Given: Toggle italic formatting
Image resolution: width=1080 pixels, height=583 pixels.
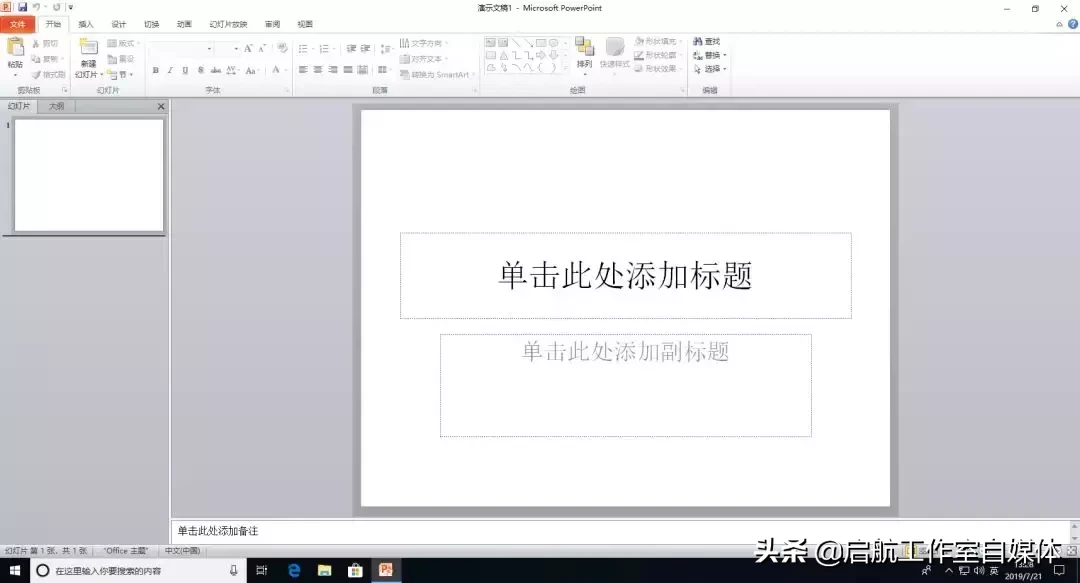Looking at the screenshot, I should pyautogui.click(x=169, y=69).
